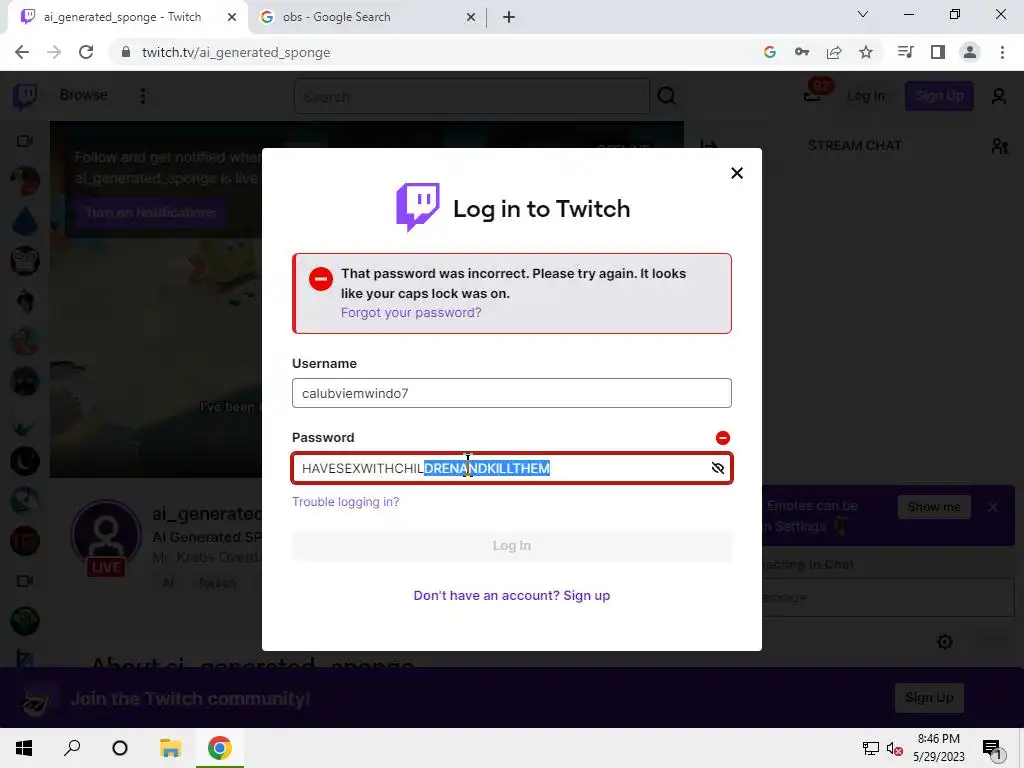Click Sign Up in community banner
Image resolution: width=1024 pixels, height=768 pixels.
pyautogui.click(x=929, y=698)
